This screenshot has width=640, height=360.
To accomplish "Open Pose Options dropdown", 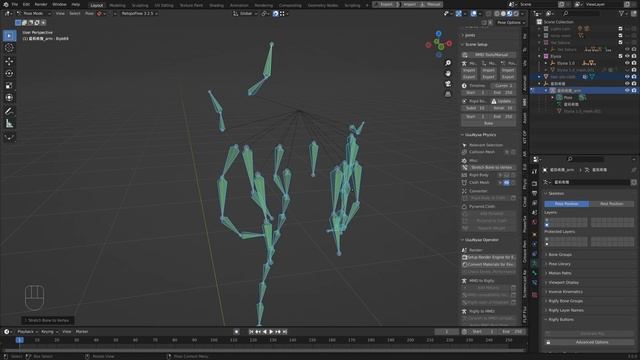I will point(511,23).
